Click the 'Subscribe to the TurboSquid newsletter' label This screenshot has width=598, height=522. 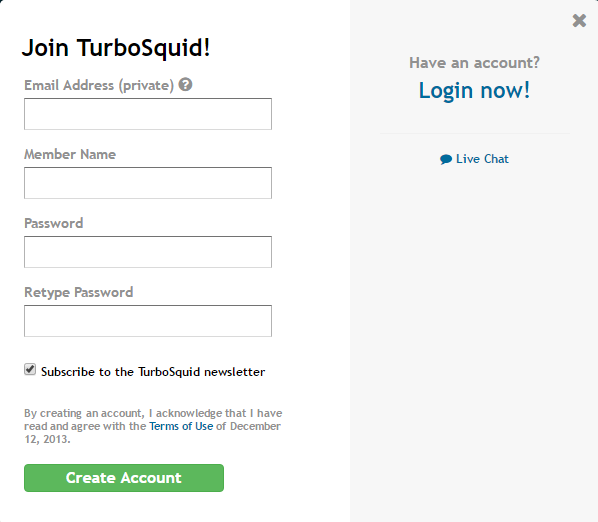tap(153, 372)
